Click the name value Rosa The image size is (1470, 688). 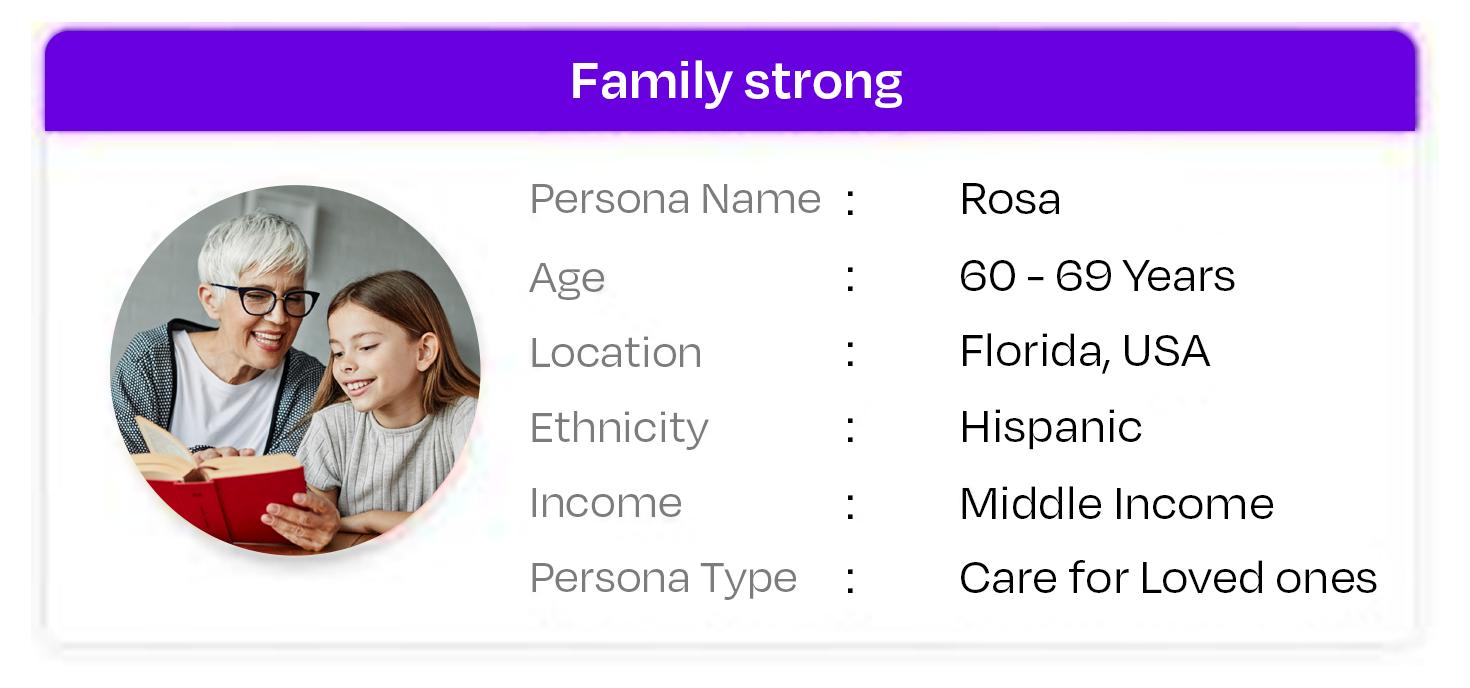(x=1010, y=199)
